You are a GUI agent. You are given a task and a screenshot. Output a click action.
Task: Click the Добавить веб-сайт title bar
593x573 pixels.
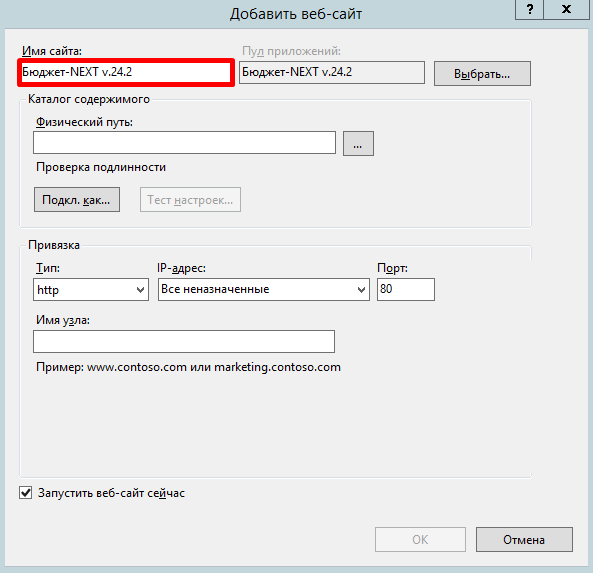click(296, 14)
